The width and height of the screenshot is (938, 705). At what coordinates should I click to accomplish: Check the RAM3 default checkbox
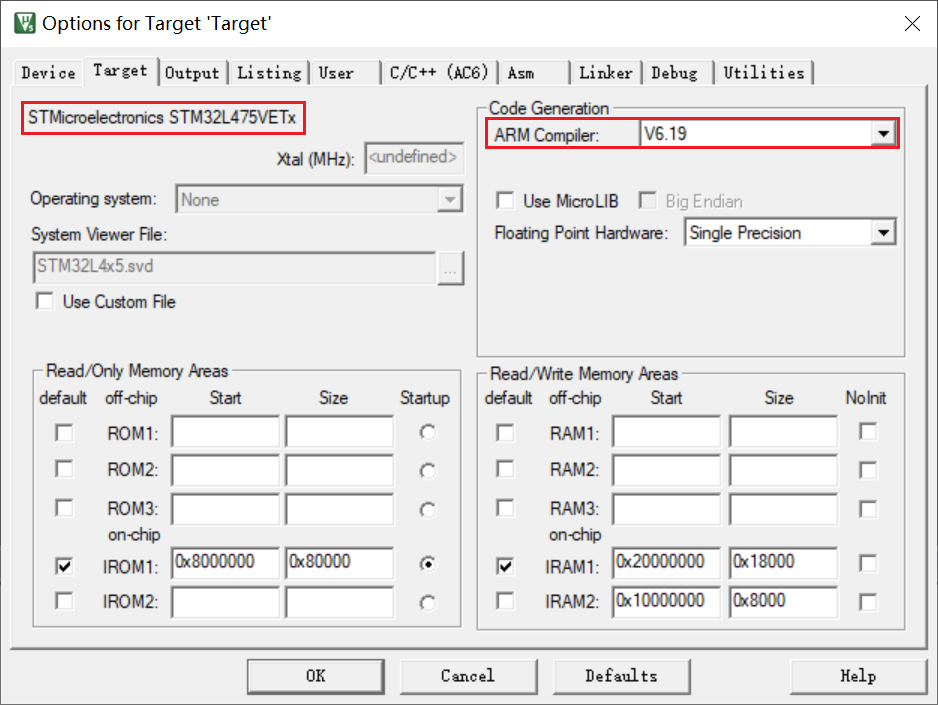coord(505,508)
